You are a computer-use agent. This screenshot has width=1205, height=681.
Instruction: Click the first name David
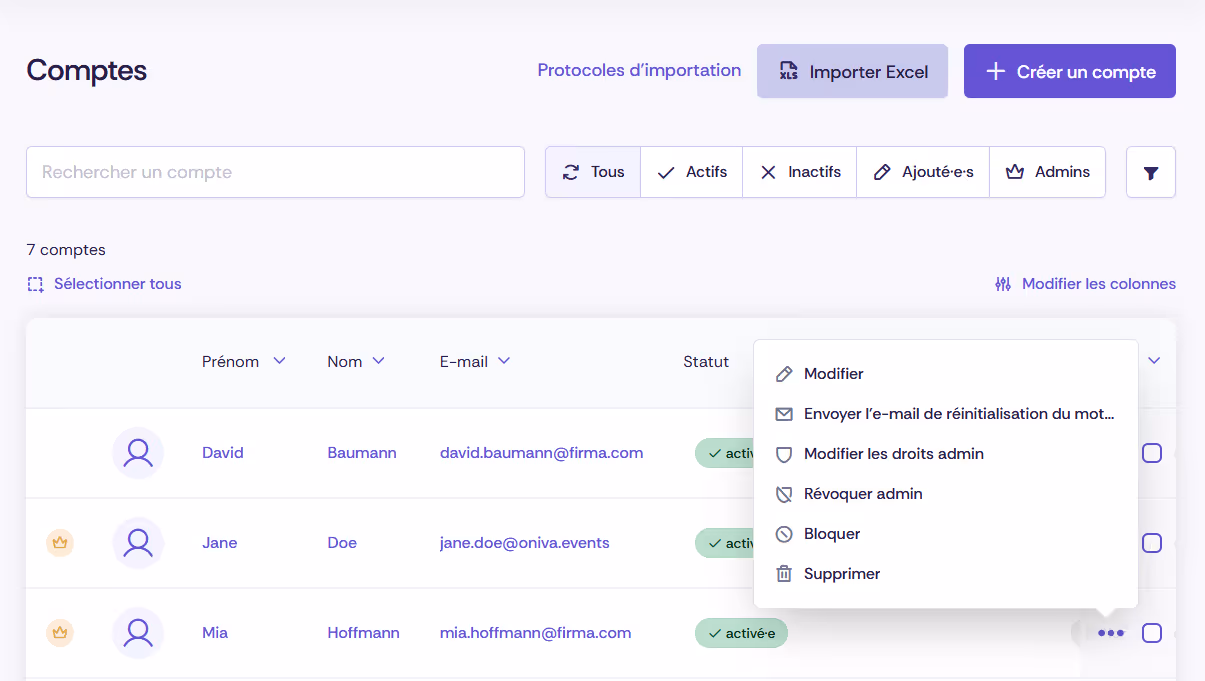tap(222, 453)
